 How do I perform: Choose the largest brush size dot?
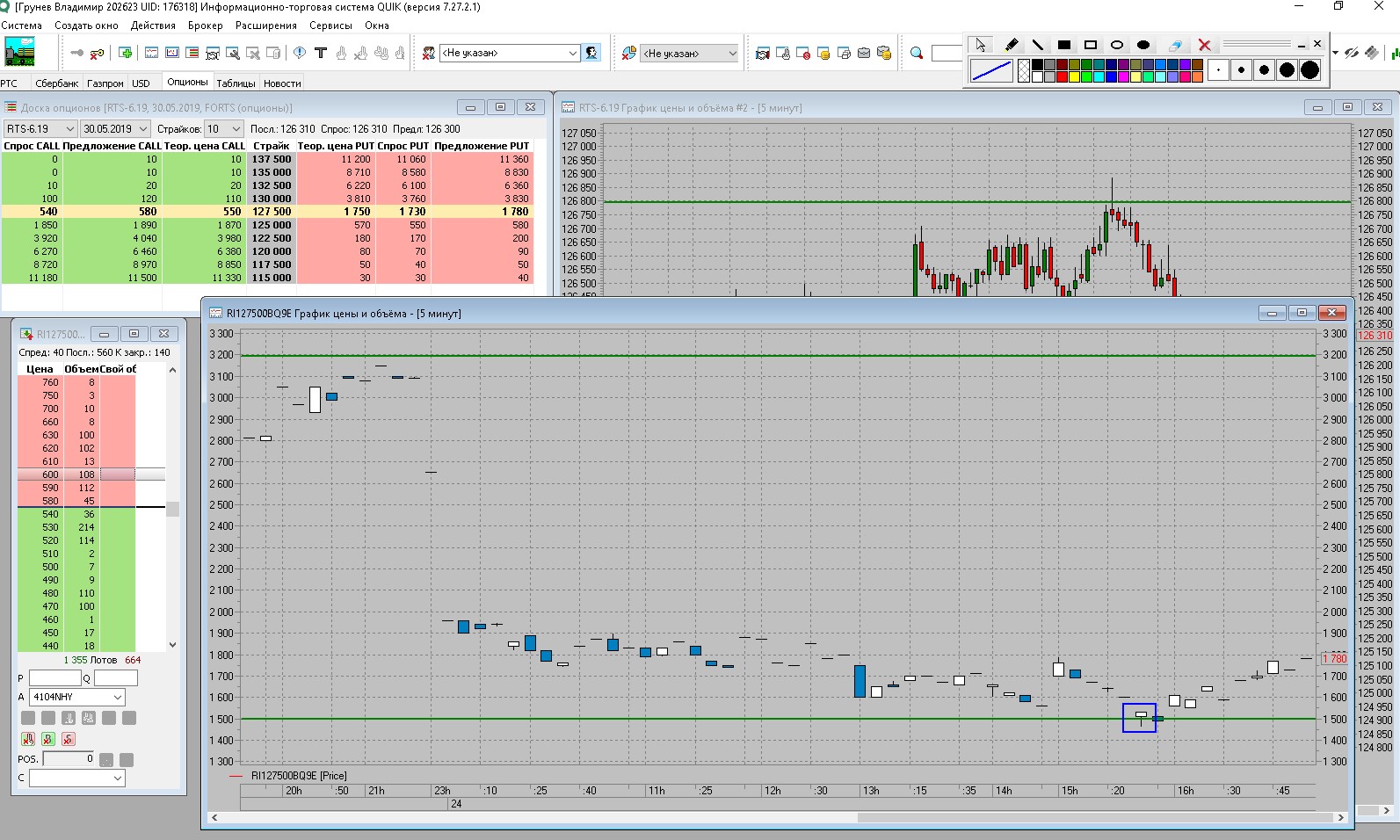(1309, 70)
